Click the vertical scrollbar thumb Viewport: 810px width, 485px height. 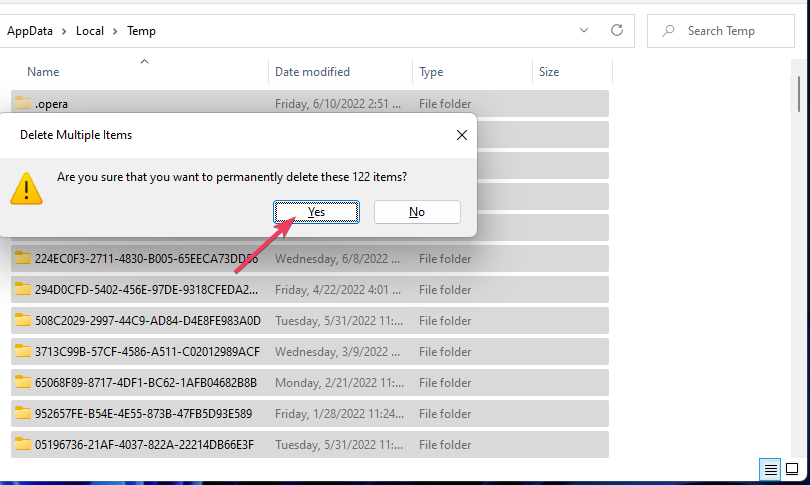click(799, 93)
